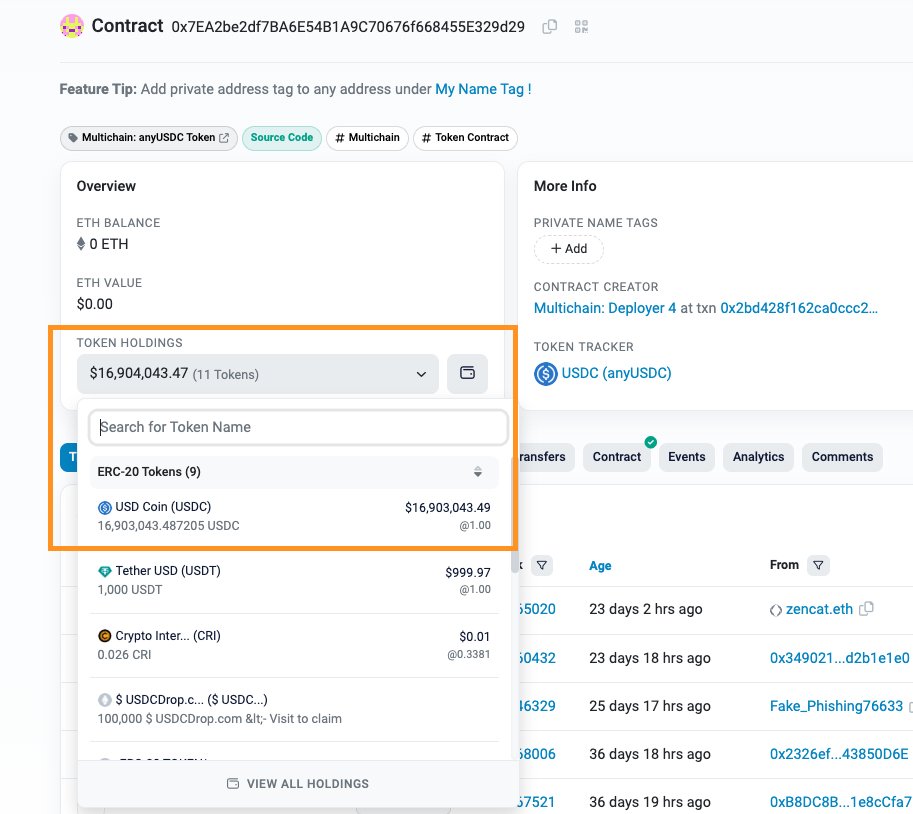Click the Source Code tag
This screenshot has width=913, height=814.
coord(282,138)
